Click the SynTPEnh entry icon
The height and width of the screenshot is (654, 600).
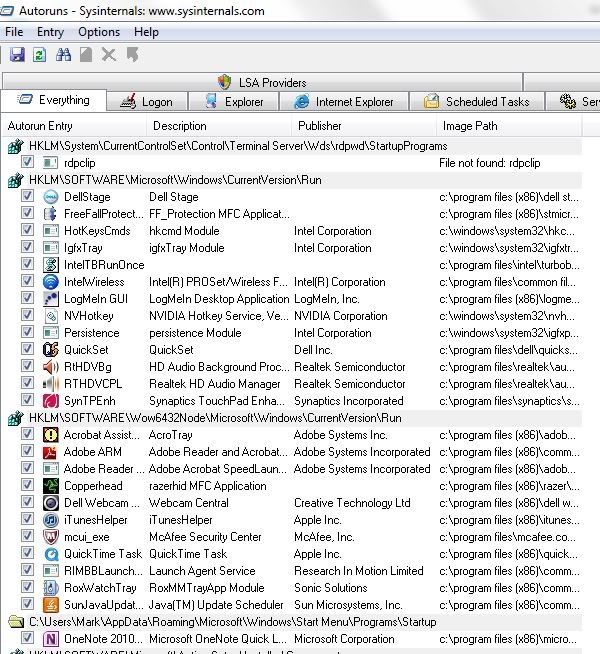coord(51,401)
